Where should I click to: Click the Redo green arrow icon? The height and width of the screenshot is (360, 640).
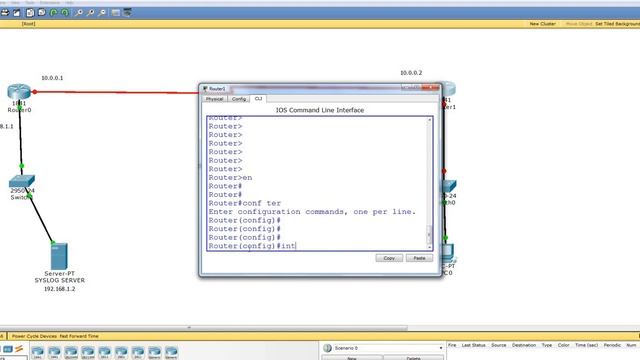coord(65,13)
